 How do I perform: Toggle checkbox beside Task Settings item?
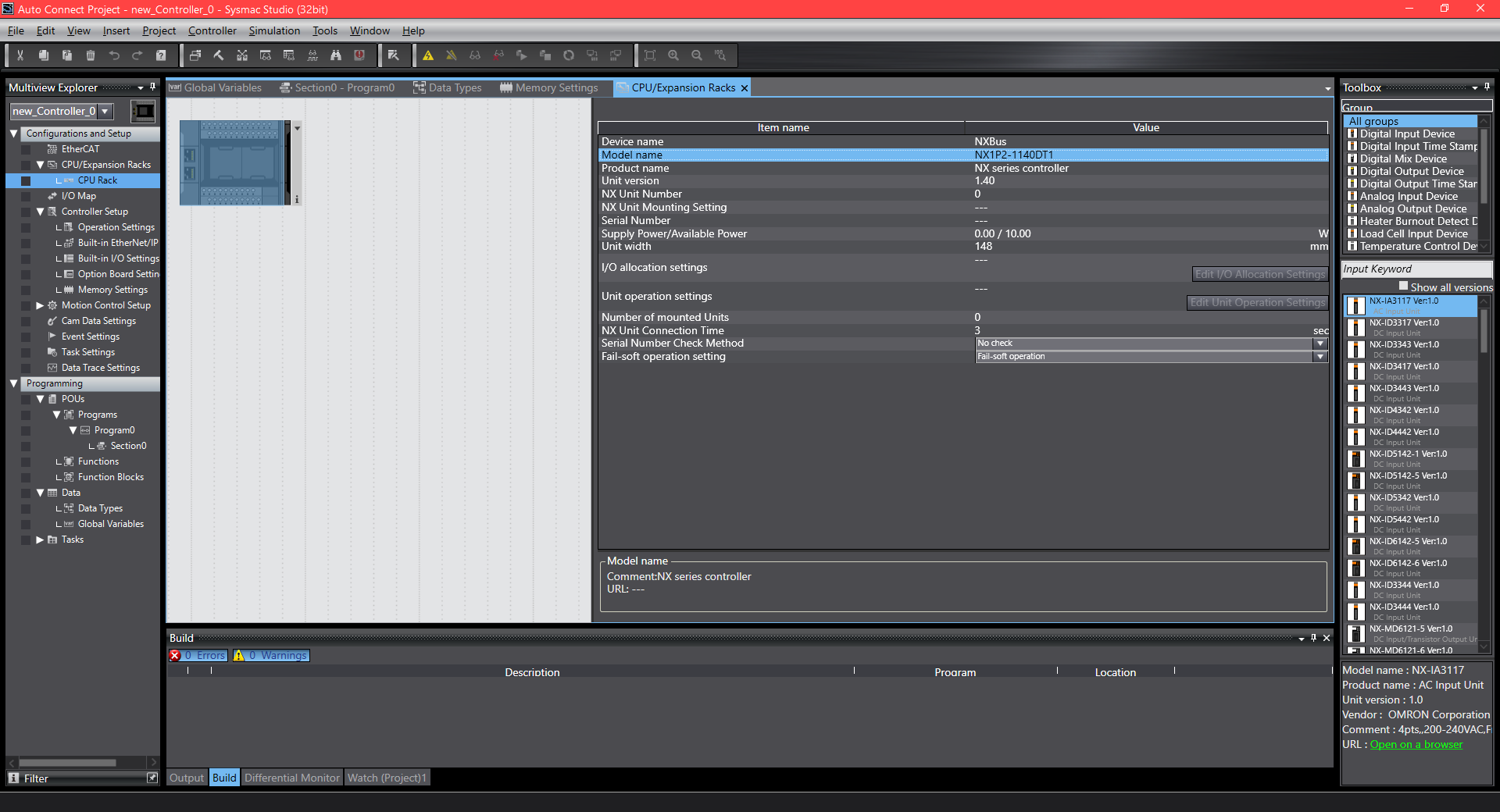tap(26, 352)
